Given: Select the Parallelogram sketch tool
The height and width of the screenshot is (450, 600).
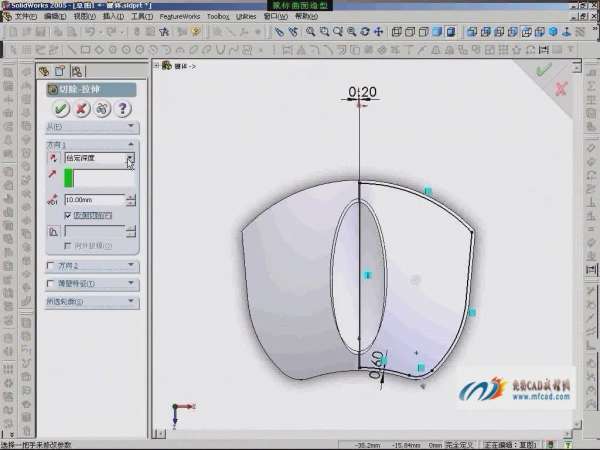Looking at the screenshot, I should [99, 50].
